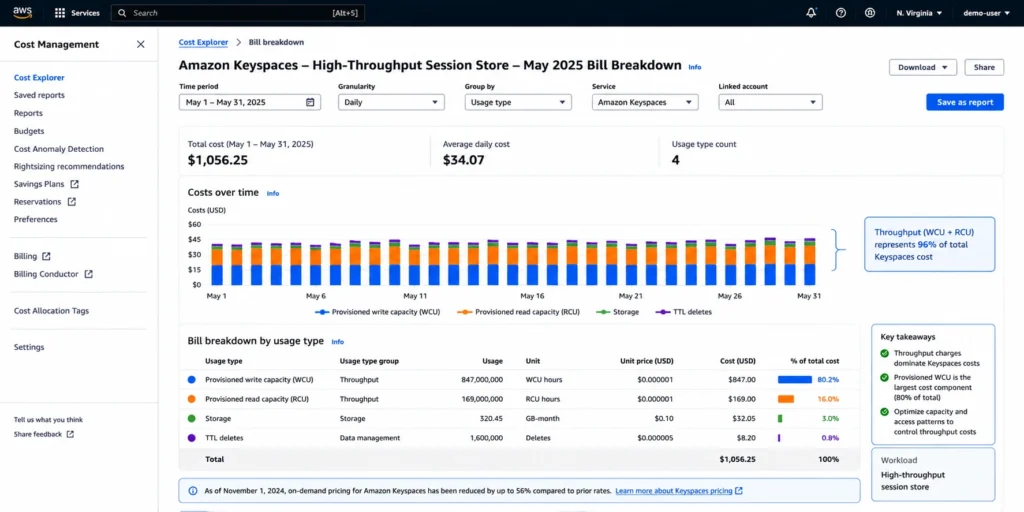Screen dimensions: 1024x512
Task: Open the Linked account All dropdown
Action: click(771, 102)
